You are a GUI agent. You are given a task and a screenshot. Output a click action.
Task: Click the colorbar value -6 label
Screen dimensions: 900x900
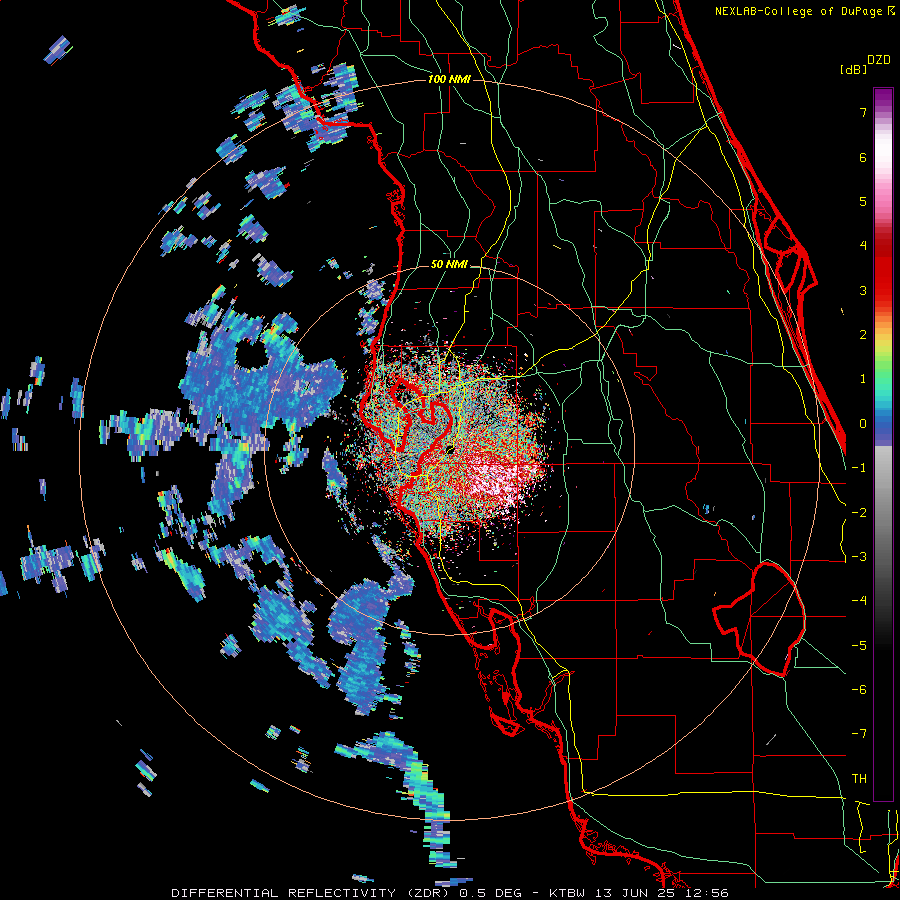tap(859, 690)
